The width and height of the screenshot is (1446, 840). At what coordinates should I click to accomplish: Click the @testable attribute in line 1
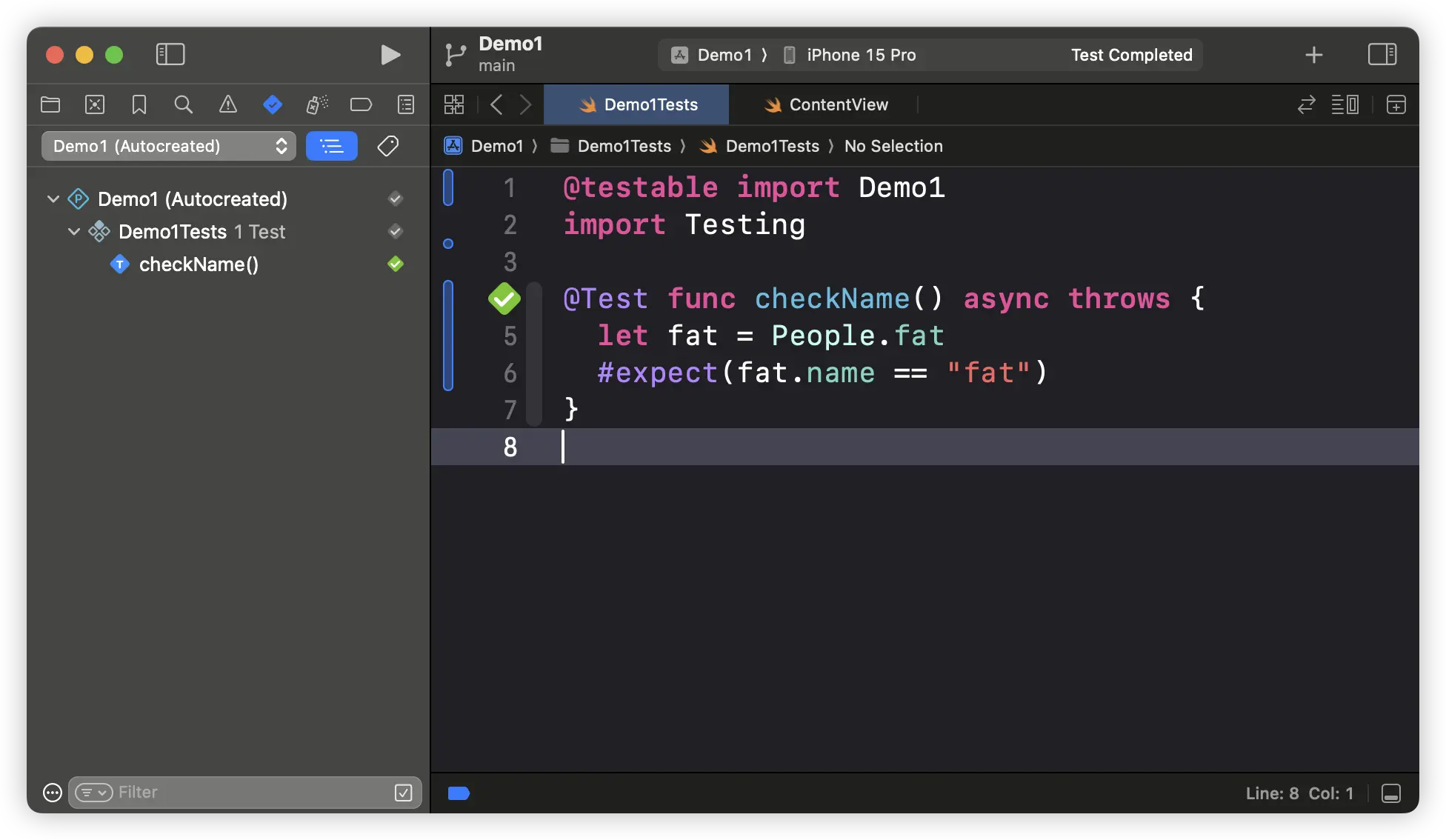coord(640,187)
